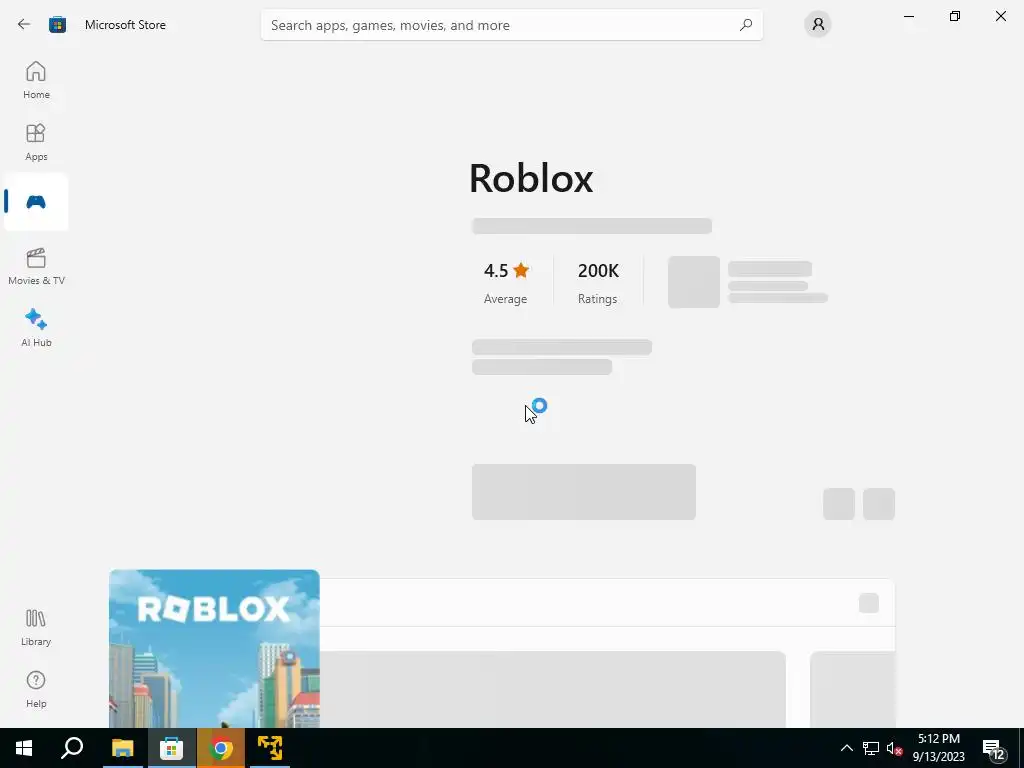Viewport: 1024px width, 768px height.
Task: Go back with the back arrow
Action: tap(24, 25)
